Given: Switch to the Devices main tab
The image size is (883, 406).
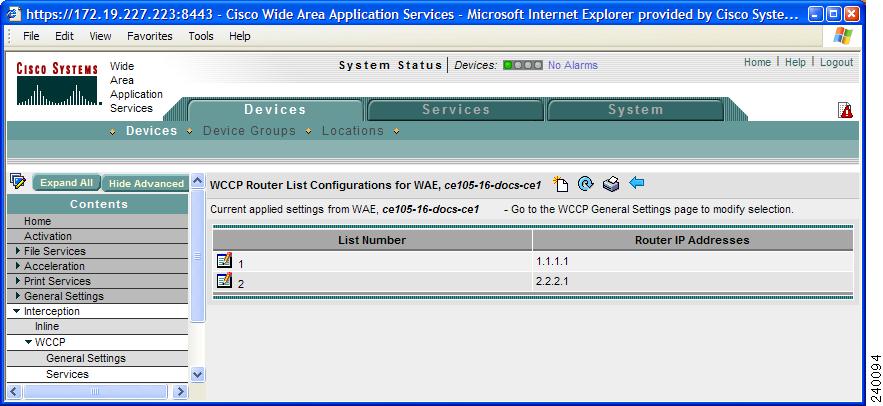Looking at the screenshot, I should point(275,110).
